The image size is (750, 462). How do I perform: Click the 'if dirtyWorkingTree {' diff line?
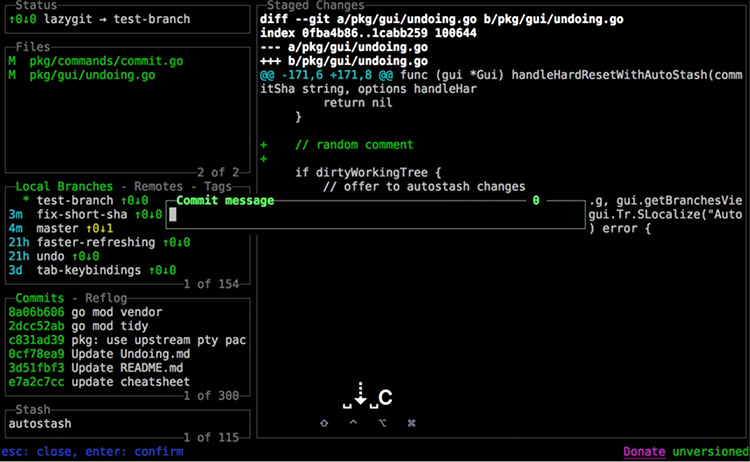[x=368, y=172]
